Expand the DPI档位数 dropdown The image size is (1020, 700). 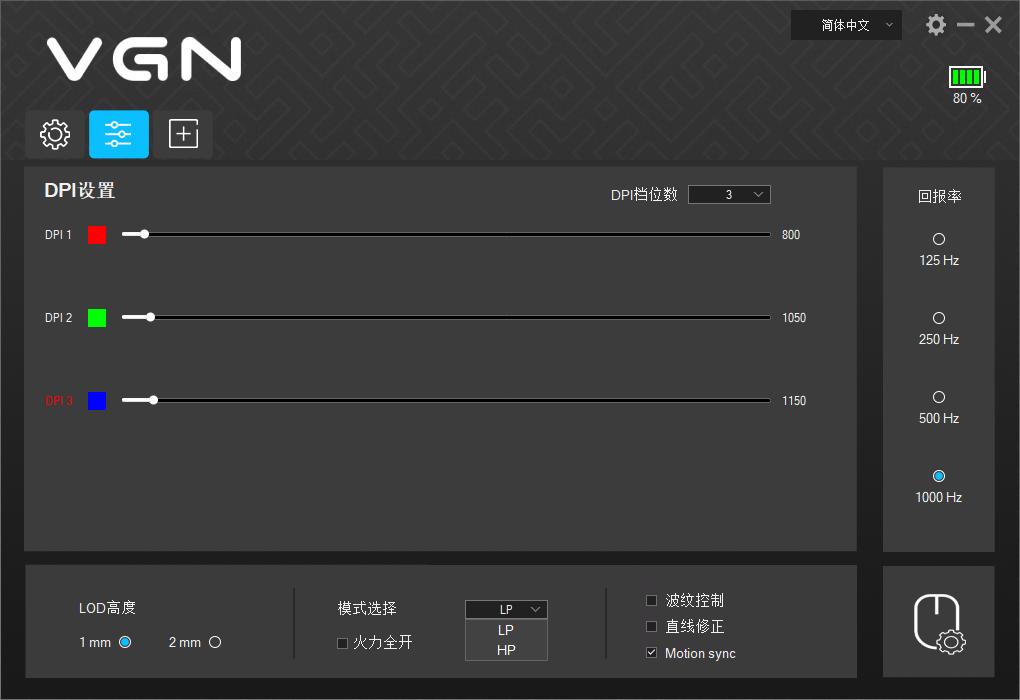[x=729, y=195]
